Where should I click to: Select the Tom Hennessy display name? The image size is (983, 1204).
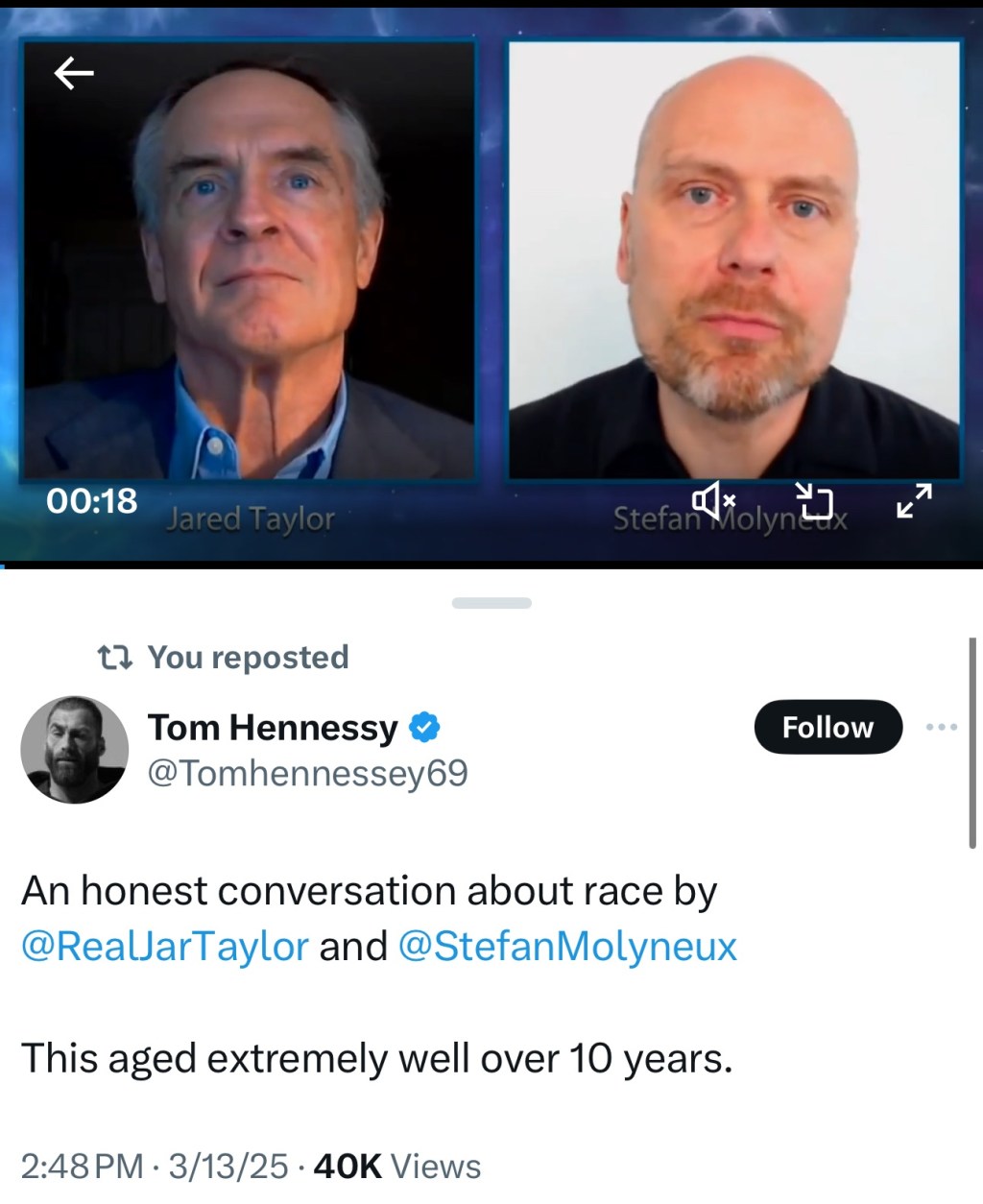pyautogui.click(x=273, y=727)
